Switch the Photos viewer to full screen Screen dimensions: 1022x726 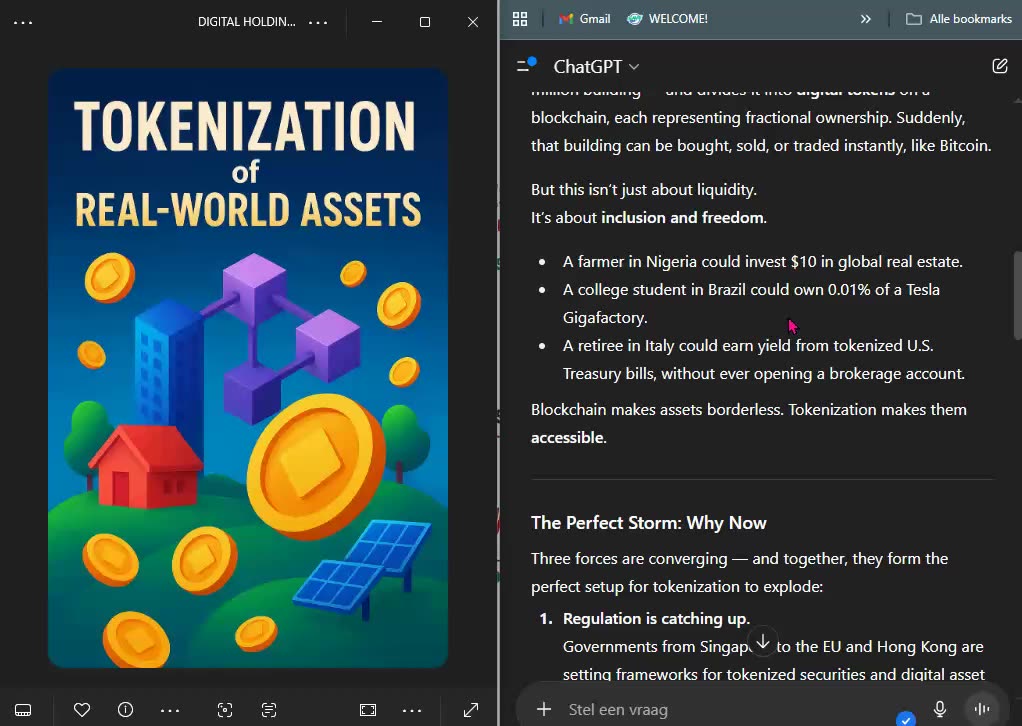coord(471,710)
